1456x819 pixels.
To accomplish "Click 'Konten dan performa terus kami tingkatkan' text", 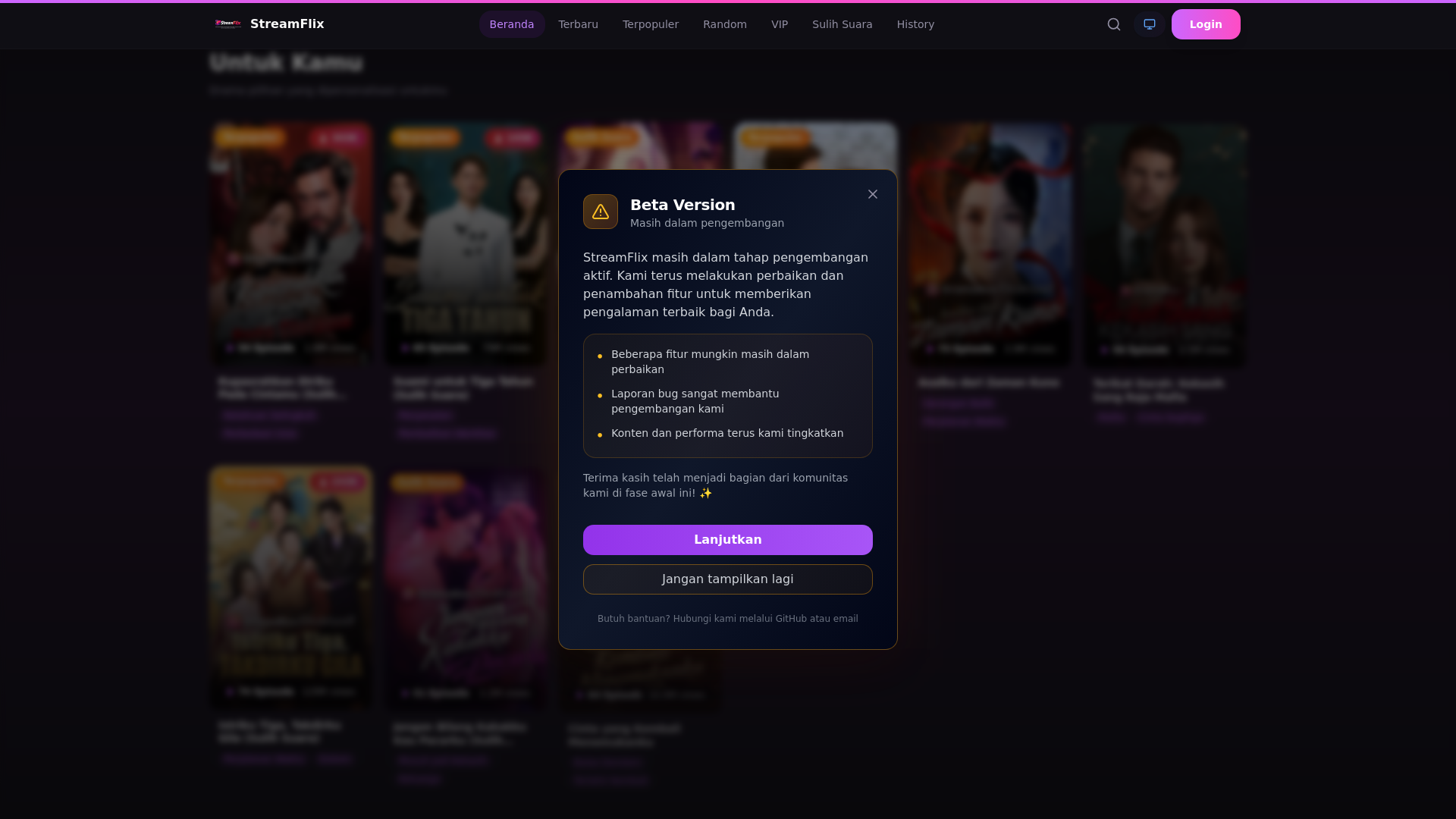I will 727,433.
